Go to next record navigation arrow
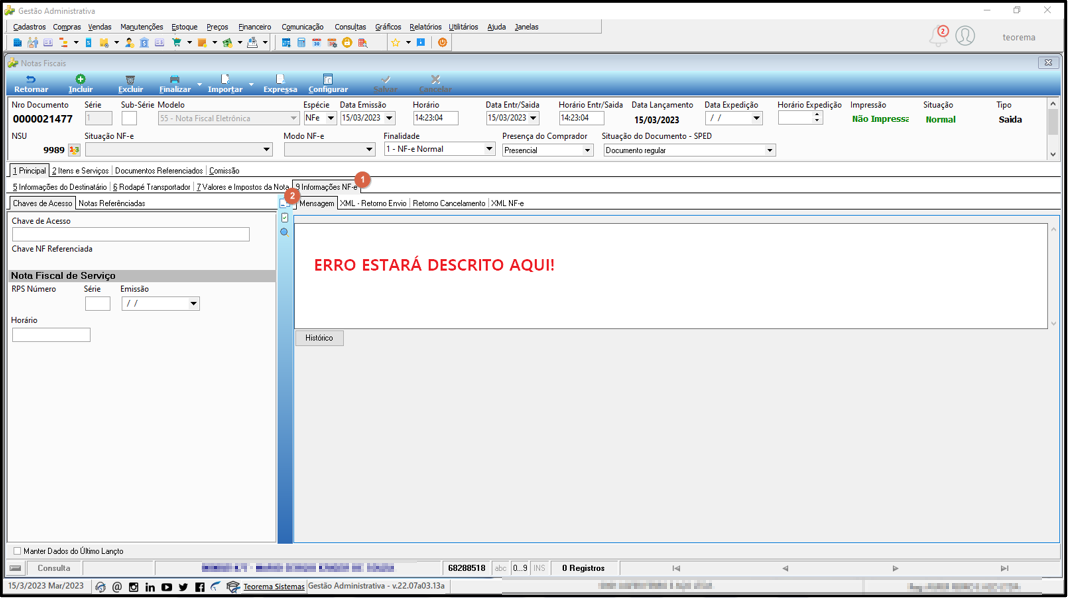1068x598 pixels. [x=895, y=568]
